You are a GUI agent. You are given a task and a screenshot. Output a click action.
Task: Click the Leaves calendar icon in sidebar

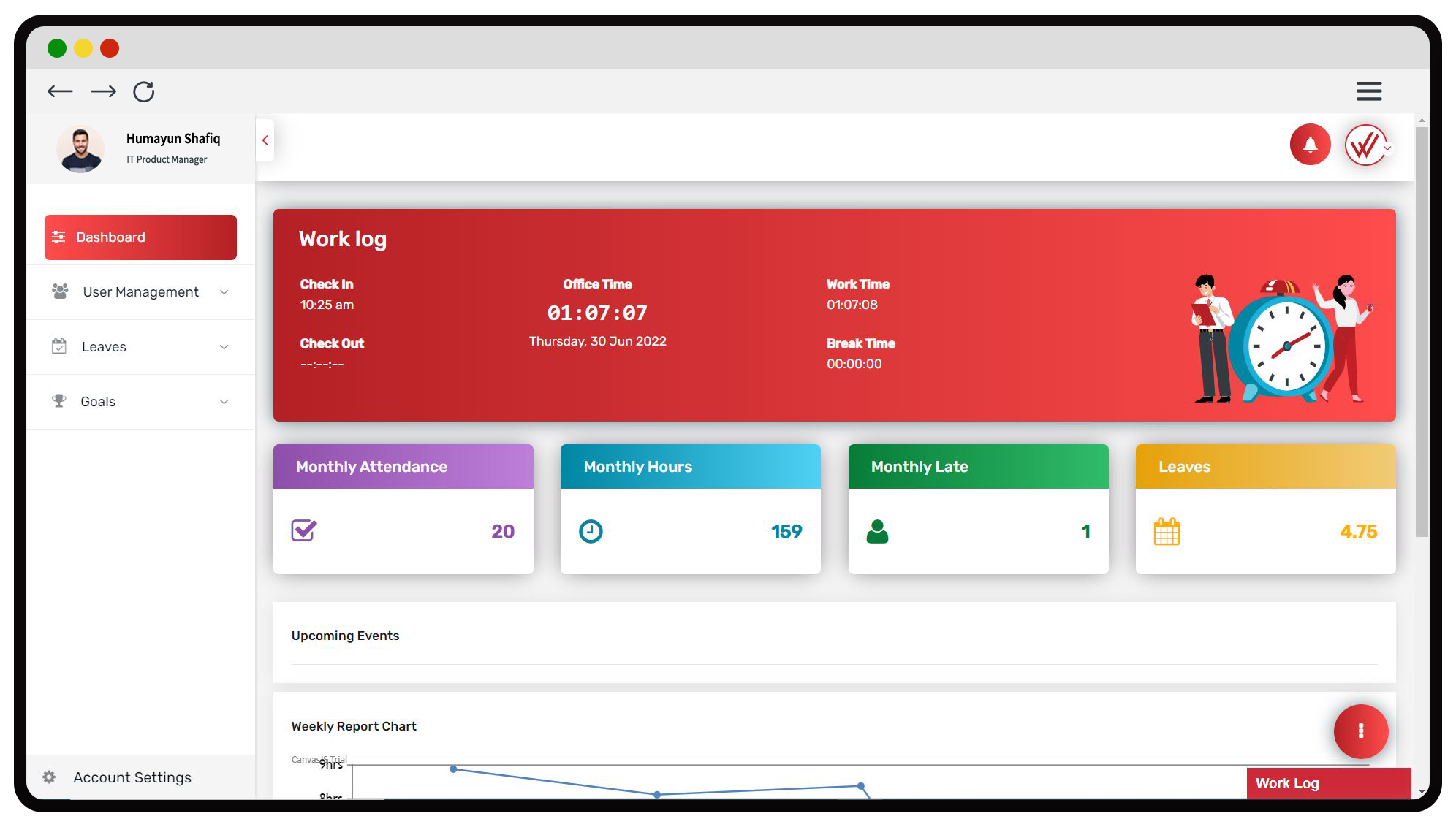tap(60, 346)
